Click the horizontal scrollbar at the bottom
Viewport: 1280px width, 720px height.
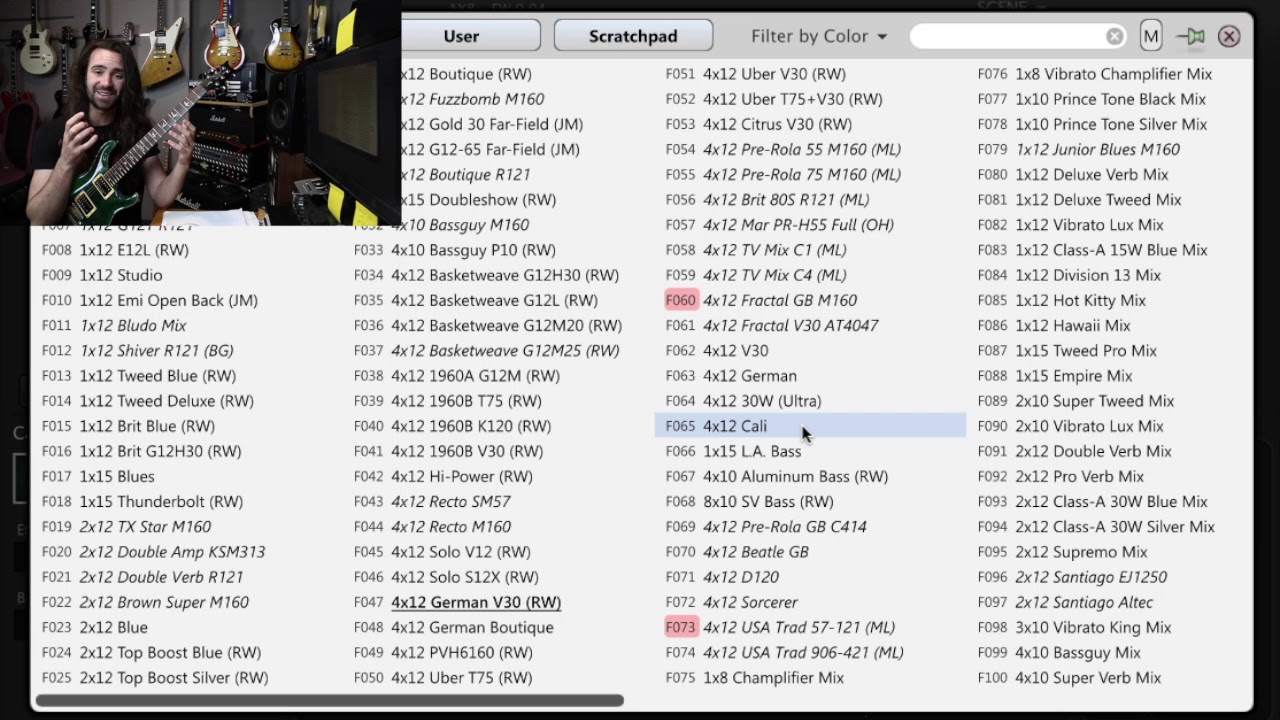[330, 701]
